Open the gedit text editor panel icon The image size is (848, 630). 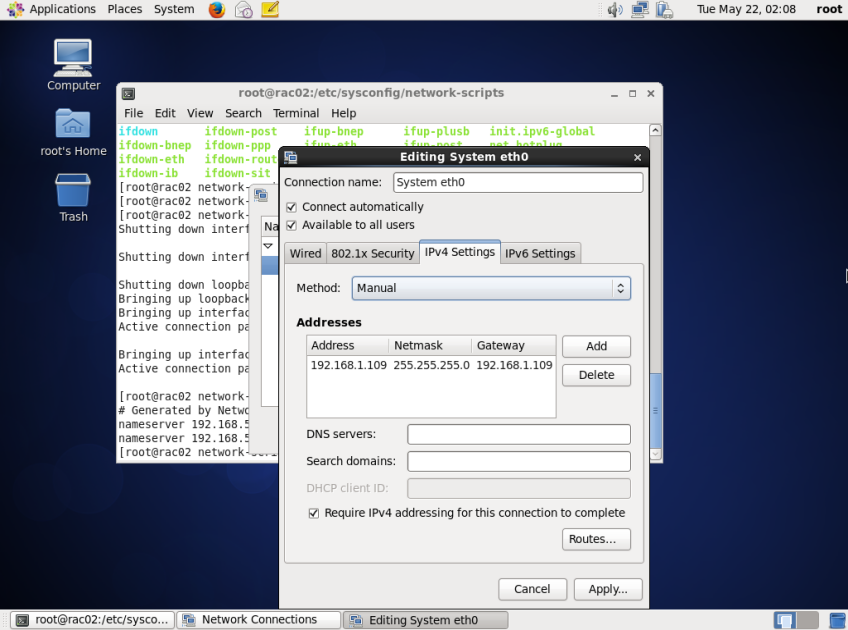pyautogui.click(x=268, y=9)
